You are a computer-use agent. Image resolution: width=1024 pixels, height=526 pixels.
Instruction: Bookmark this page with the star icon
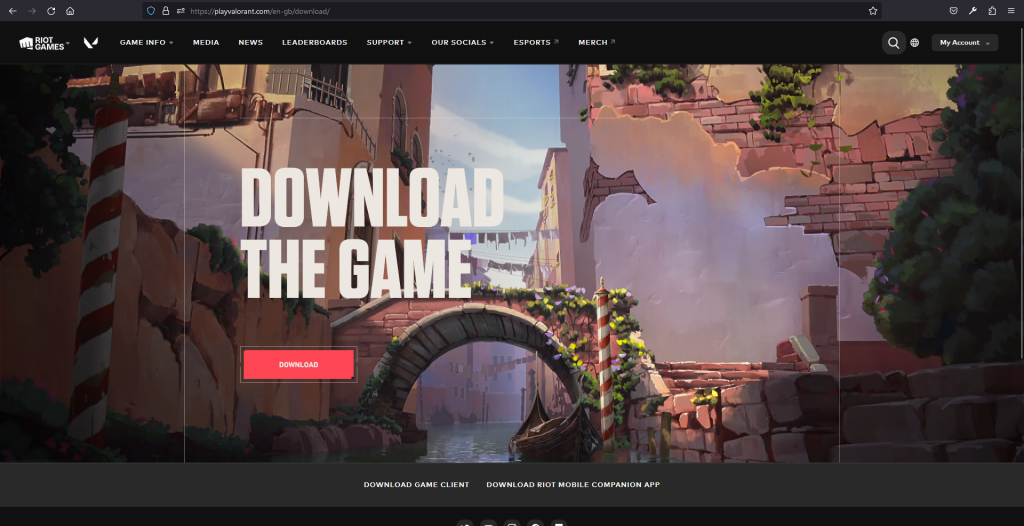[x=872, y=11]
